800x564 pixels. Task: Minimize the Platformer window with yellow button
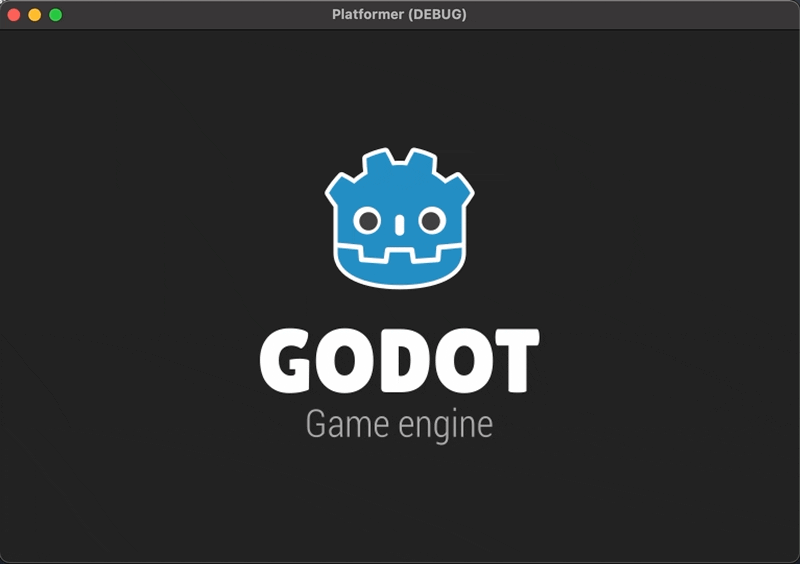[35, 15]
